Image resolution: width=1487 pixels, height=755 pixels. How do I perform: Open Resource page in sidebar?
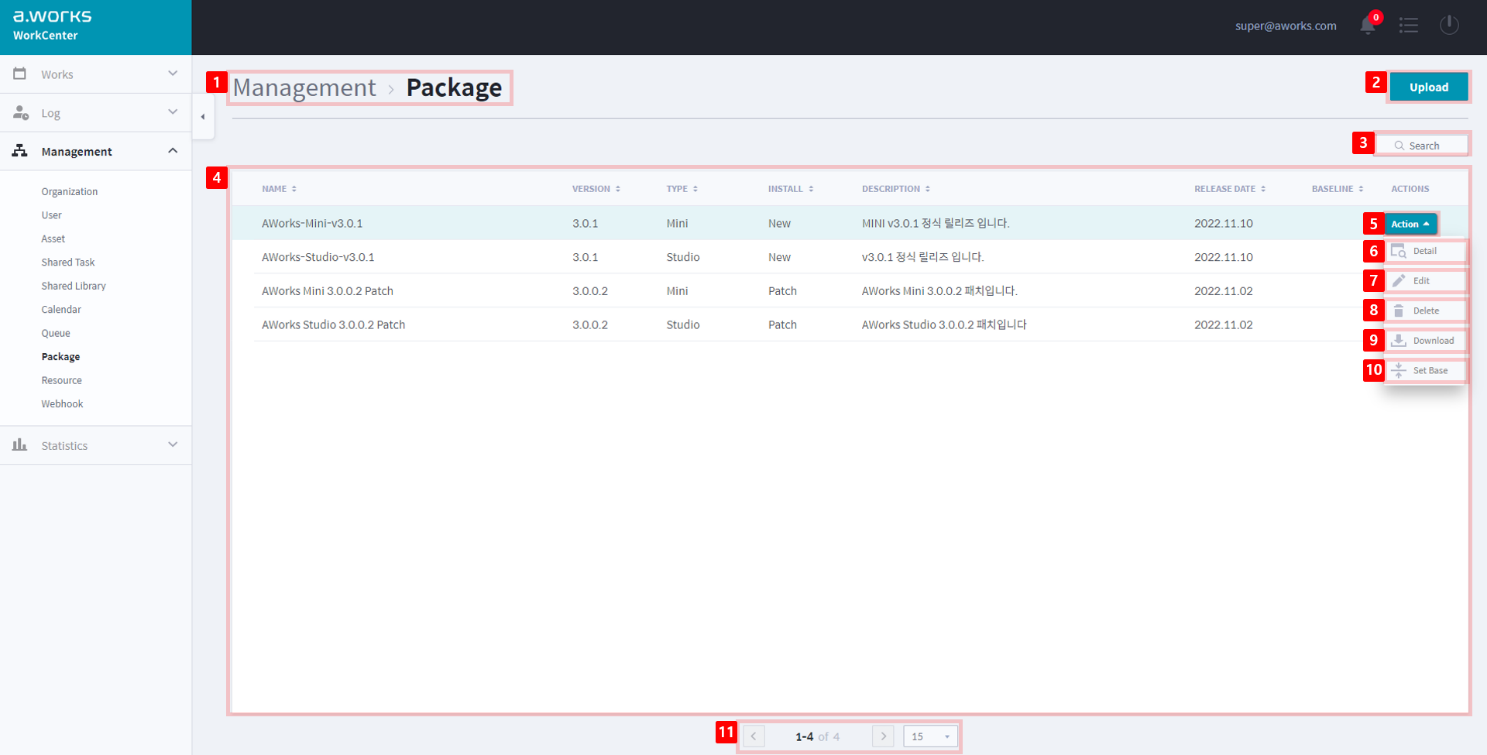pyautogui.click(x=61, y=380)
